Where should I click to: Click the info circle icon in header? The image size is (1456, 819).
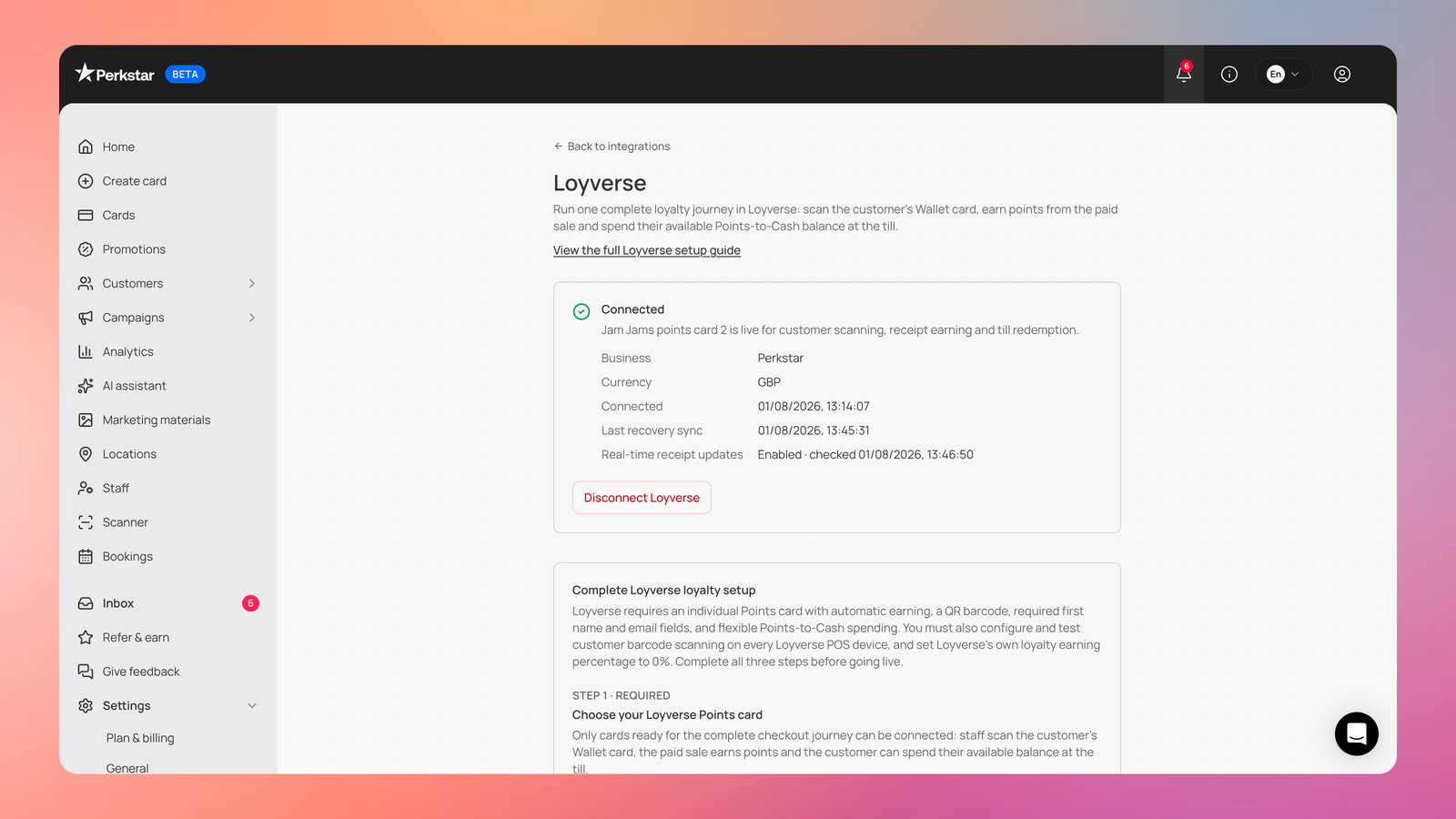coord(1229,75)
